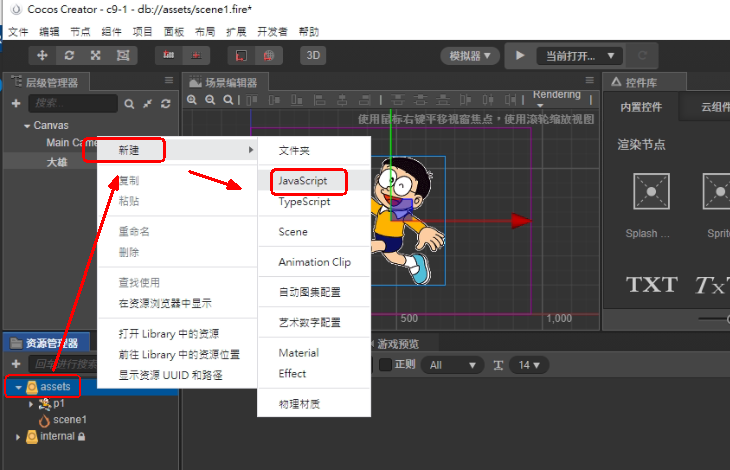Switch to 3D view mode
The image size is (730, 470).
pos(313,56)
